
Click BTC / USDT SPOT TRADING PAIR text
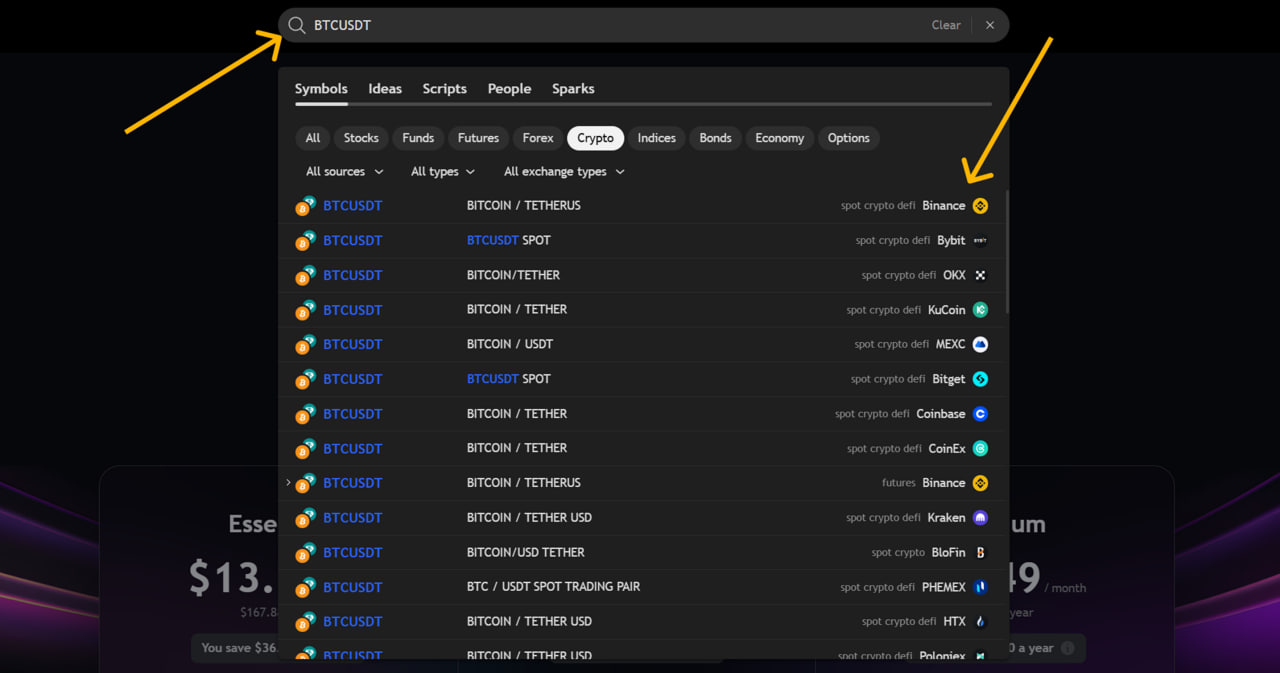pyautogui.click(x=554, y=587)
